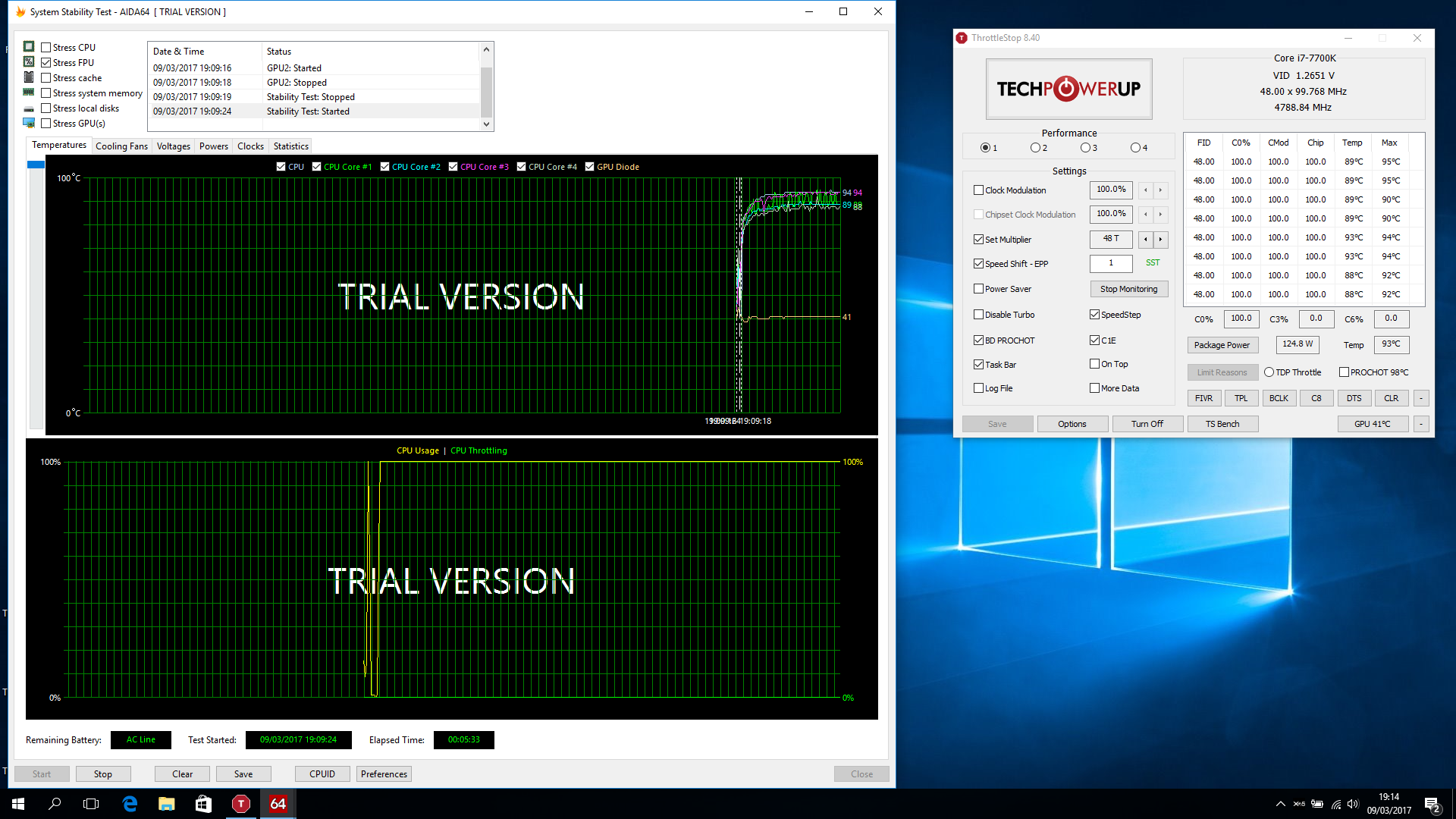Select the Temperatures tab

point(59,145)
